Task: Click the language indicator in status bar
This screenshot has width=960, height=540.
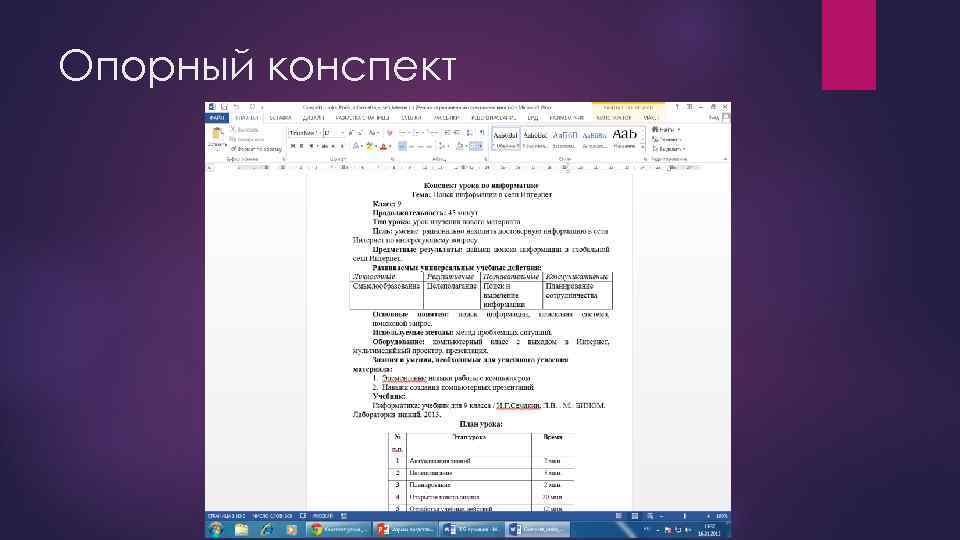Action: click(323, 516)
